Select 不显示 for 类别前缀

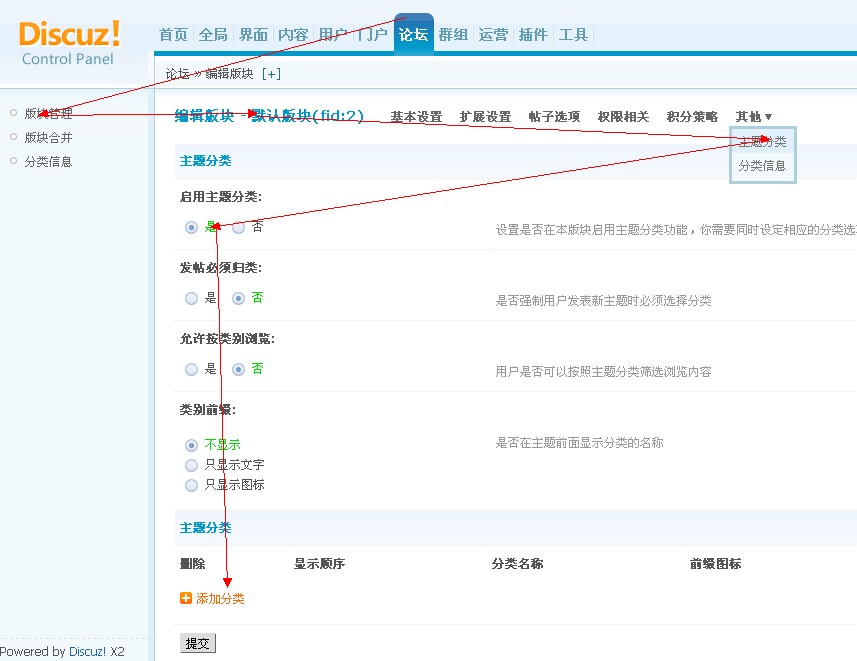[x=191, y=446]
